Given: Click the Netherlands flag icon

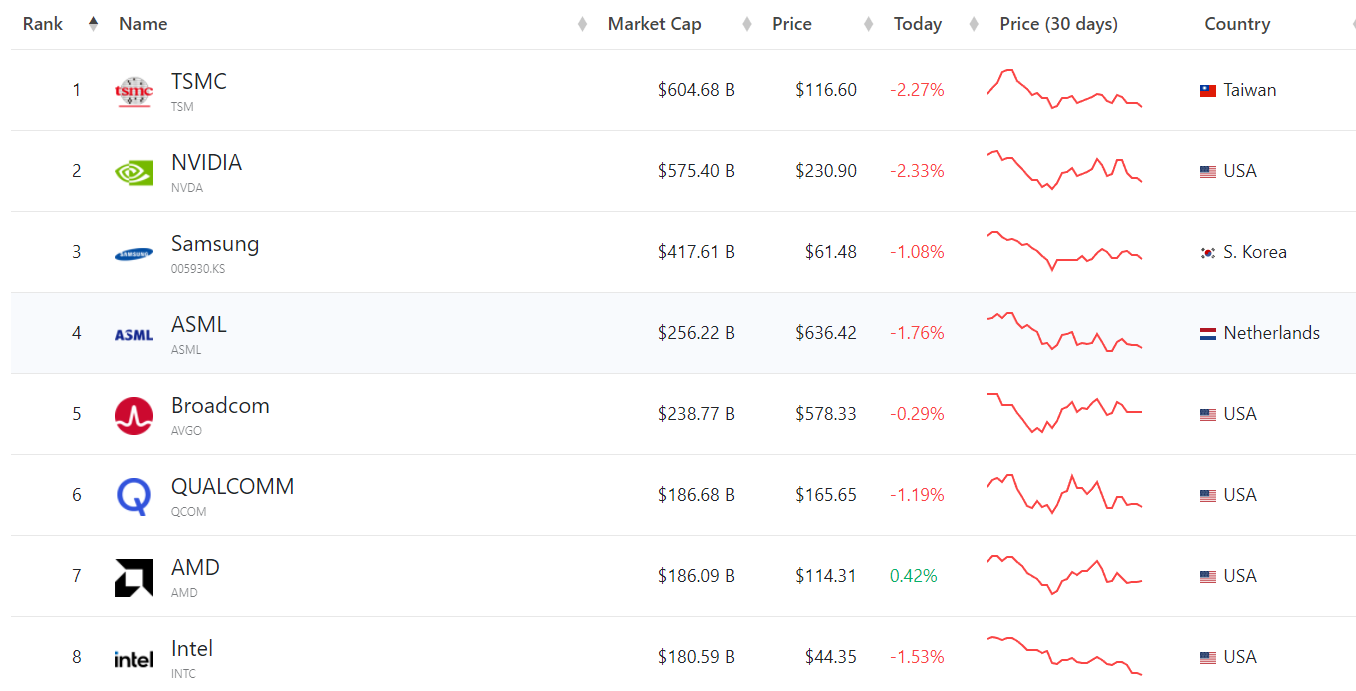Looking at the screenshot, I should click(1208, 333).
